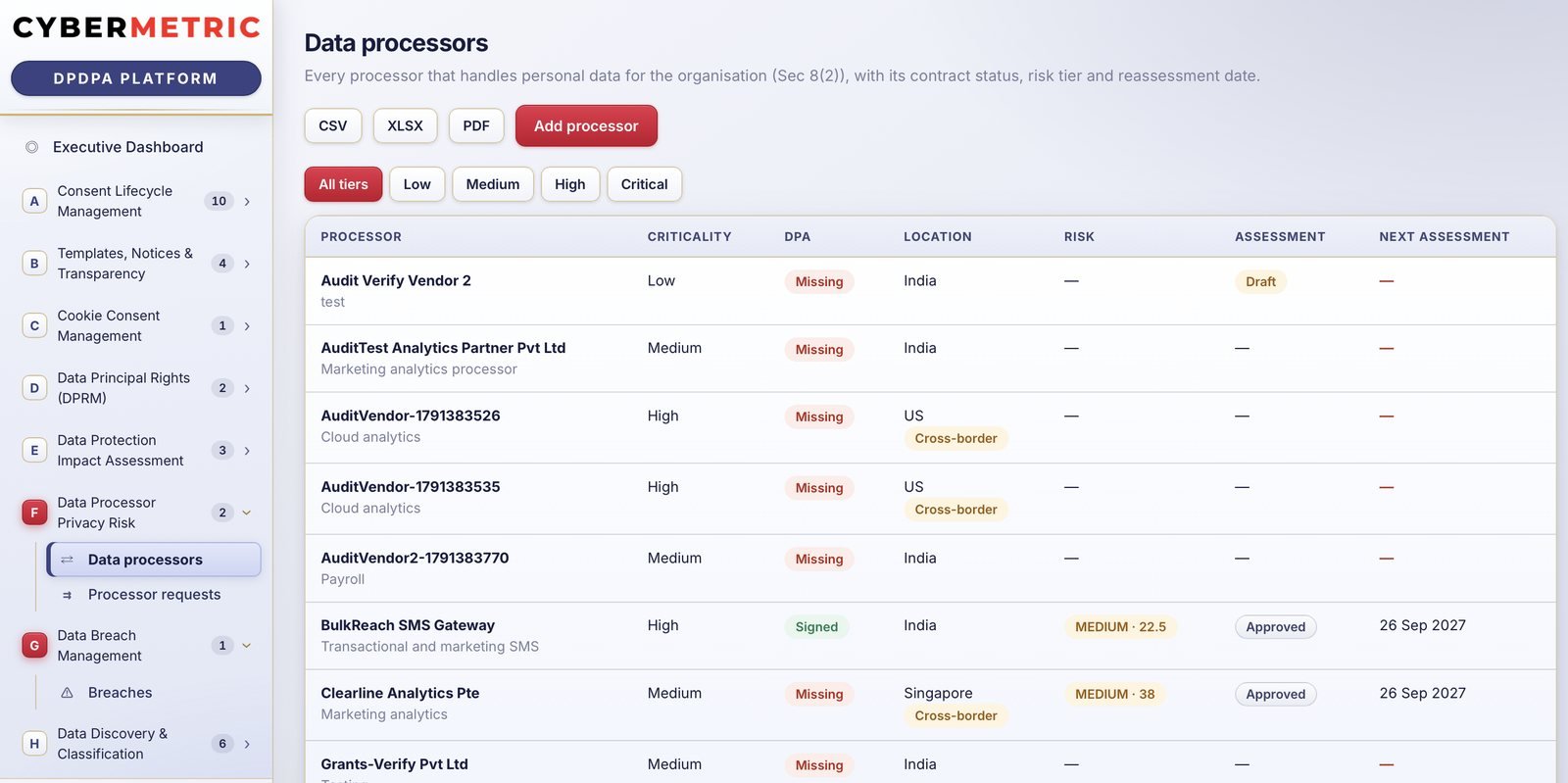Open the Data processors sidebar item
Image resolution: width=1568 pixels, height=783 pixels.
coord(154,560)
